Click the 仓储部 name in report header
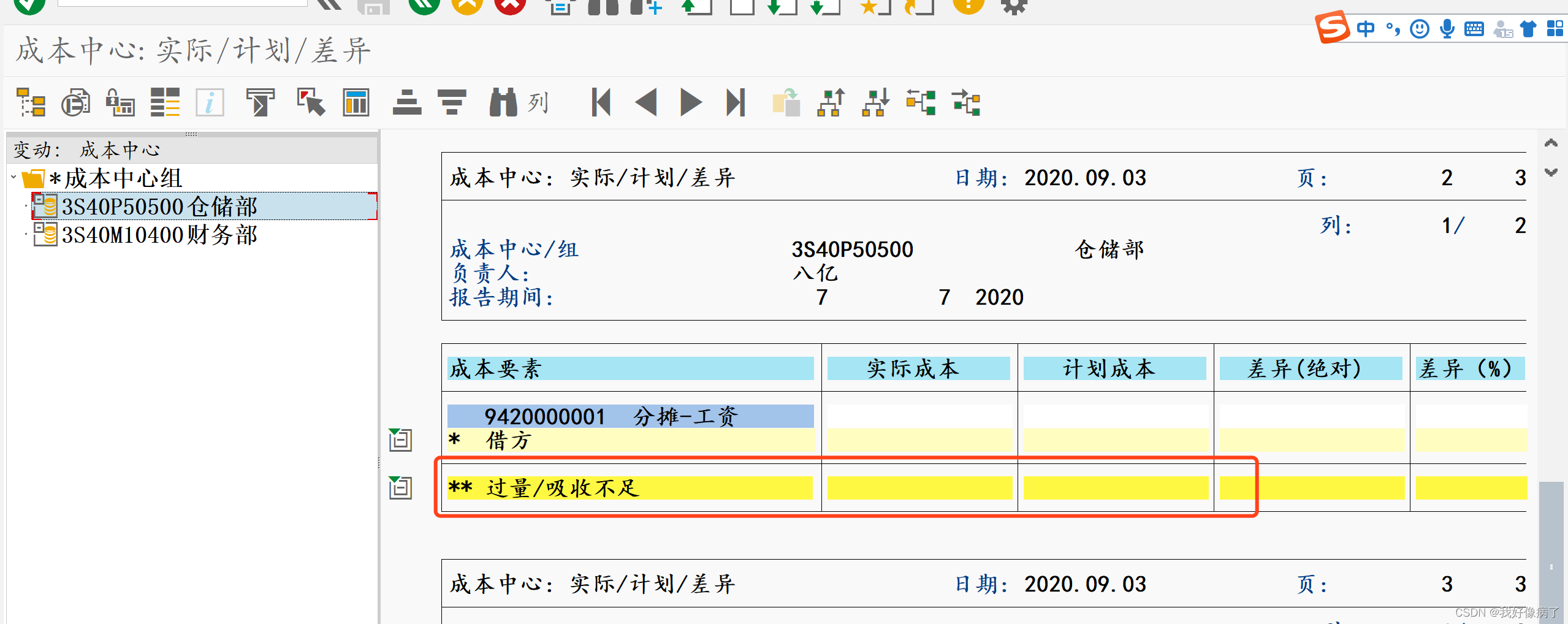The image size is (1568, 624). pos(1109,249)
